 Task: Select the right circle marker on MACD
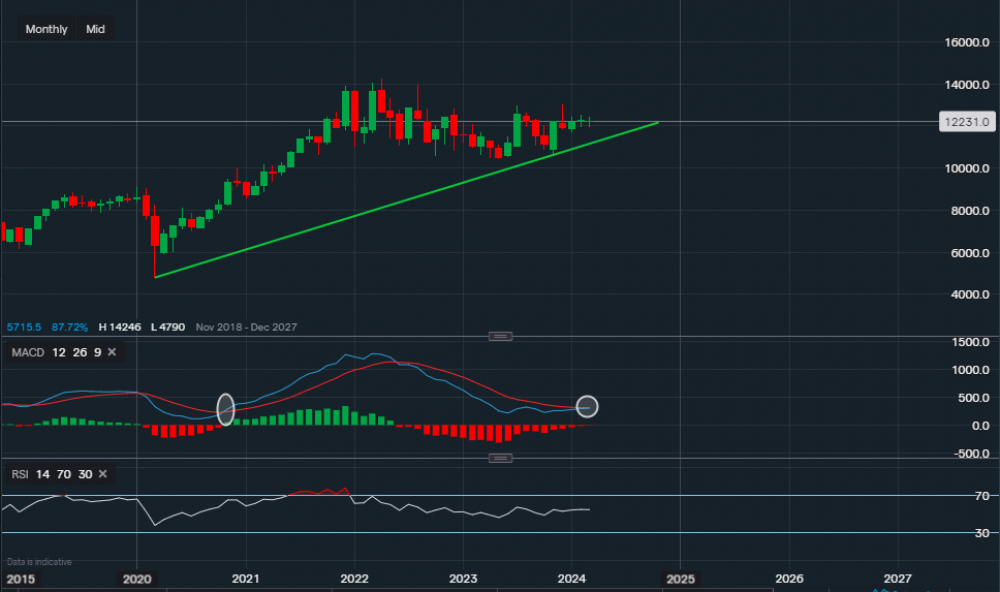pos(587,406)
